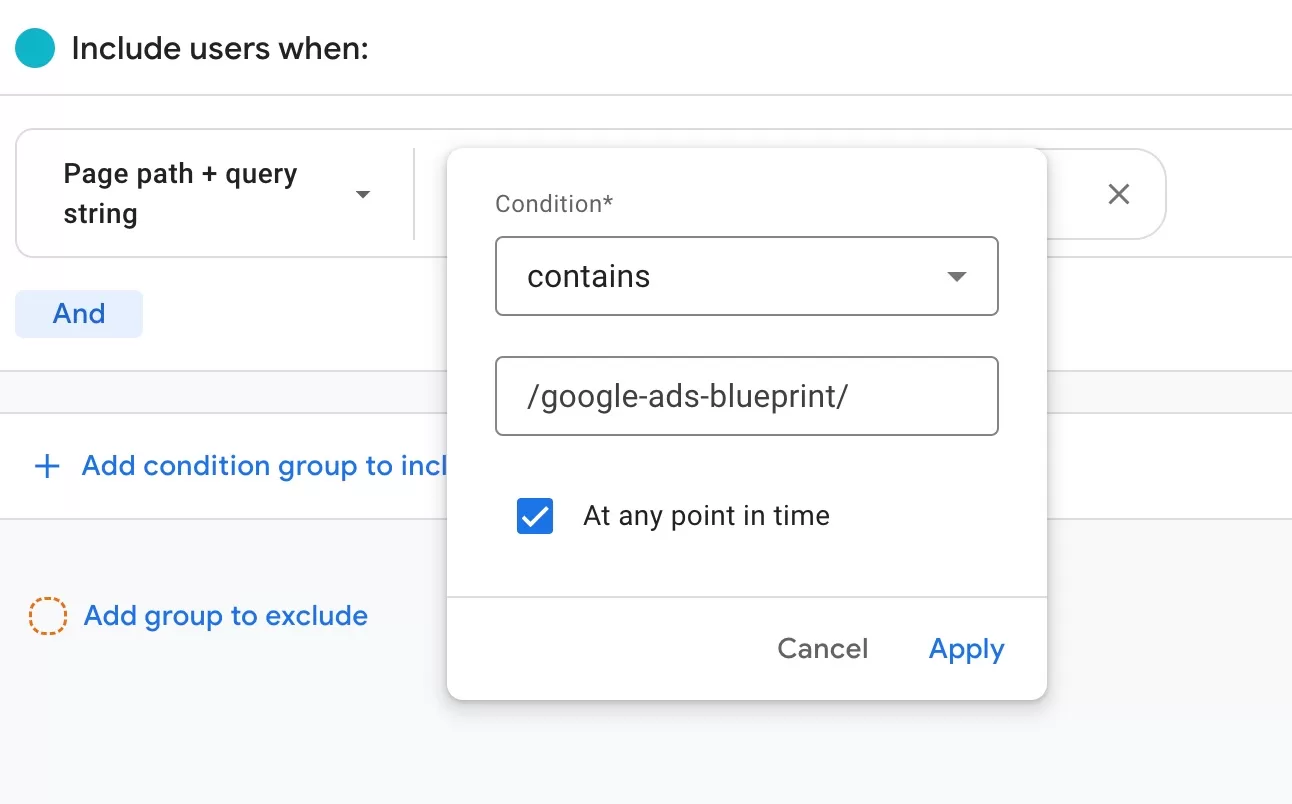The height and width of the screenshot is (804, 1292).
Task: Click the 'At any point in time' label
Action: (x=706, y=516)
